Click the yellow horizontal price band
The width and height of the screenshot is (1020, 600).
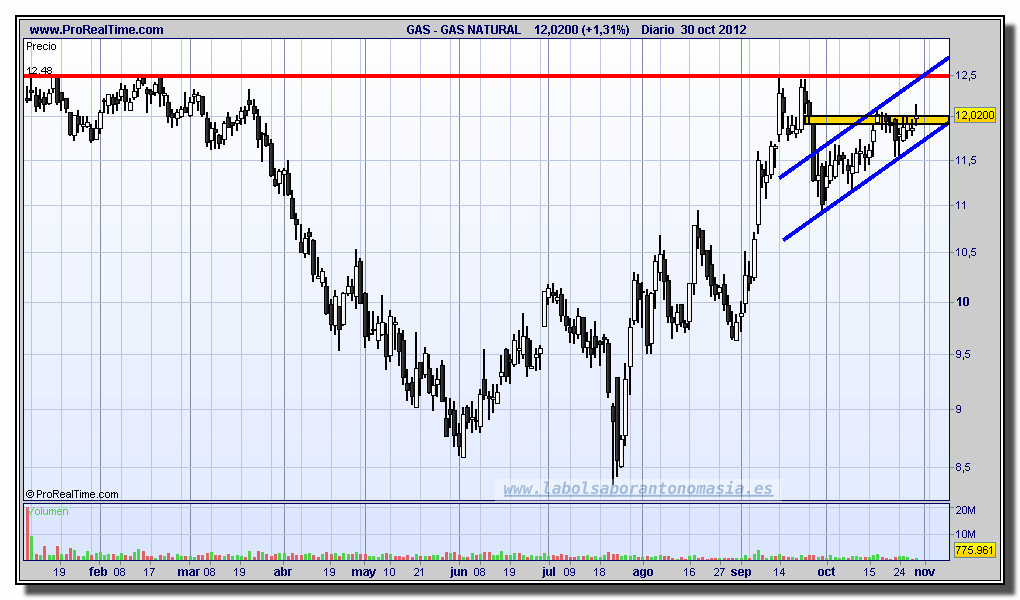pyautogui.click(x=877, y=120)
